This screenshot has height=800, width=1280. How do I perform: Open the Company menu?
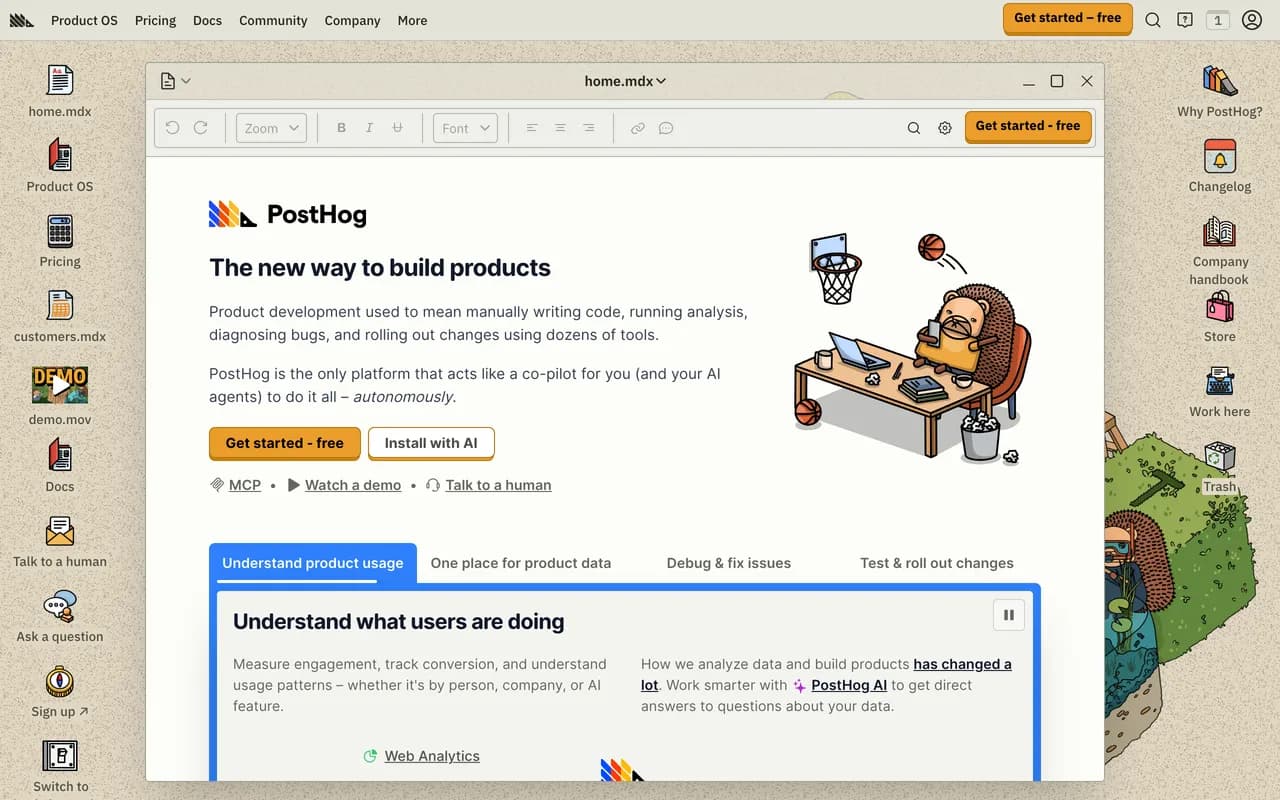[352, 20]
